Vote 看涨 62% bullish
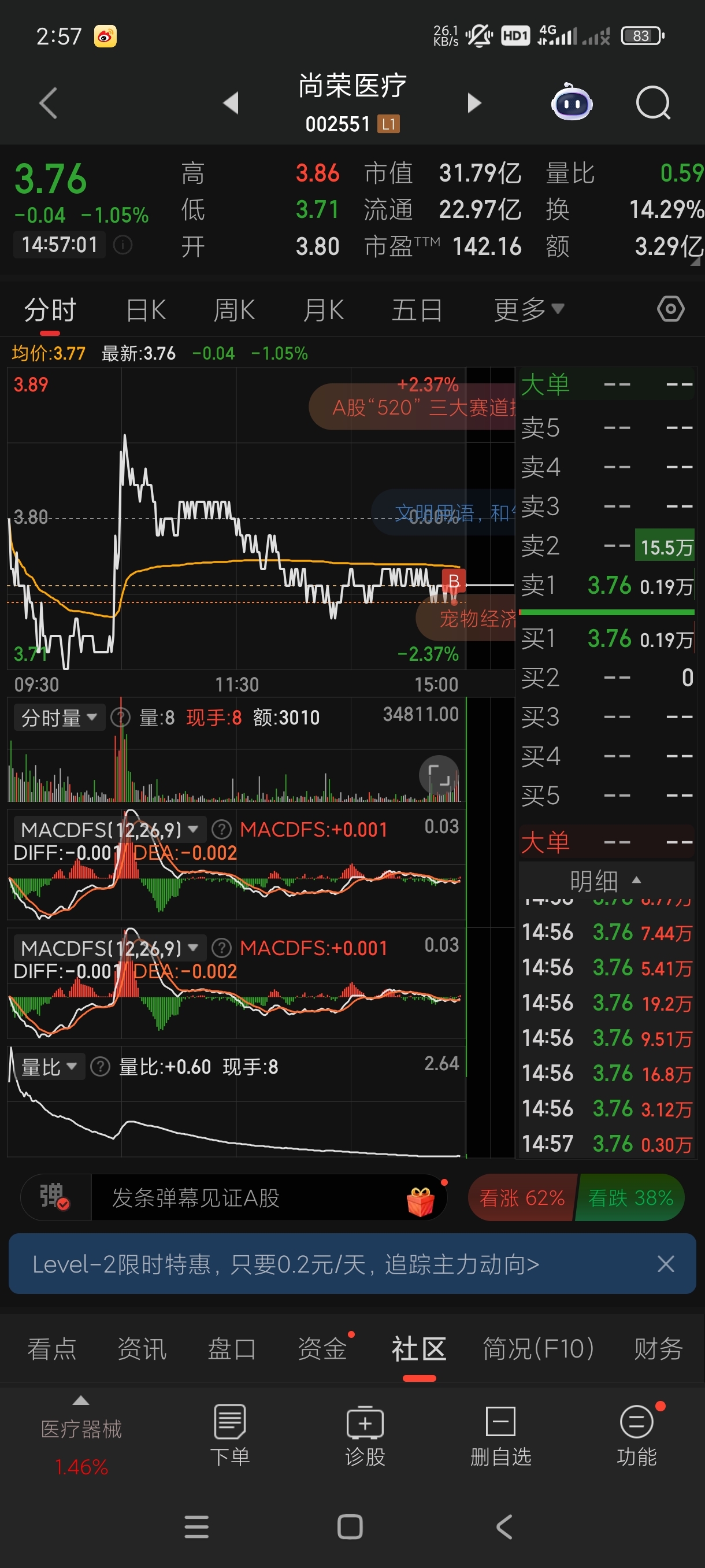This screenshot has height=1568, width=705. (522, 1197)
